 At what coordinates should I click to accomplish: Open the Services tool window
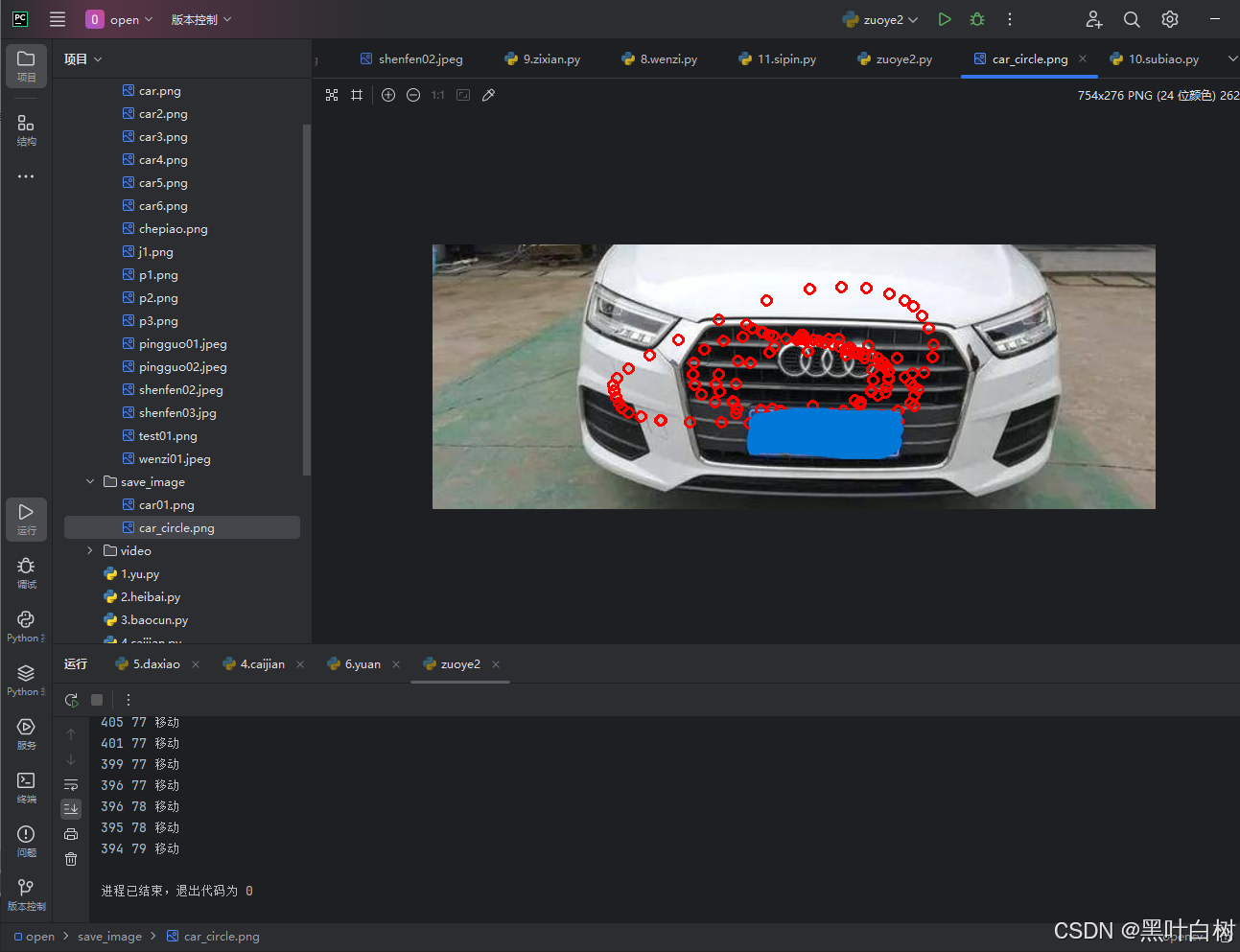pyautogui.click(x=26, y=733)
